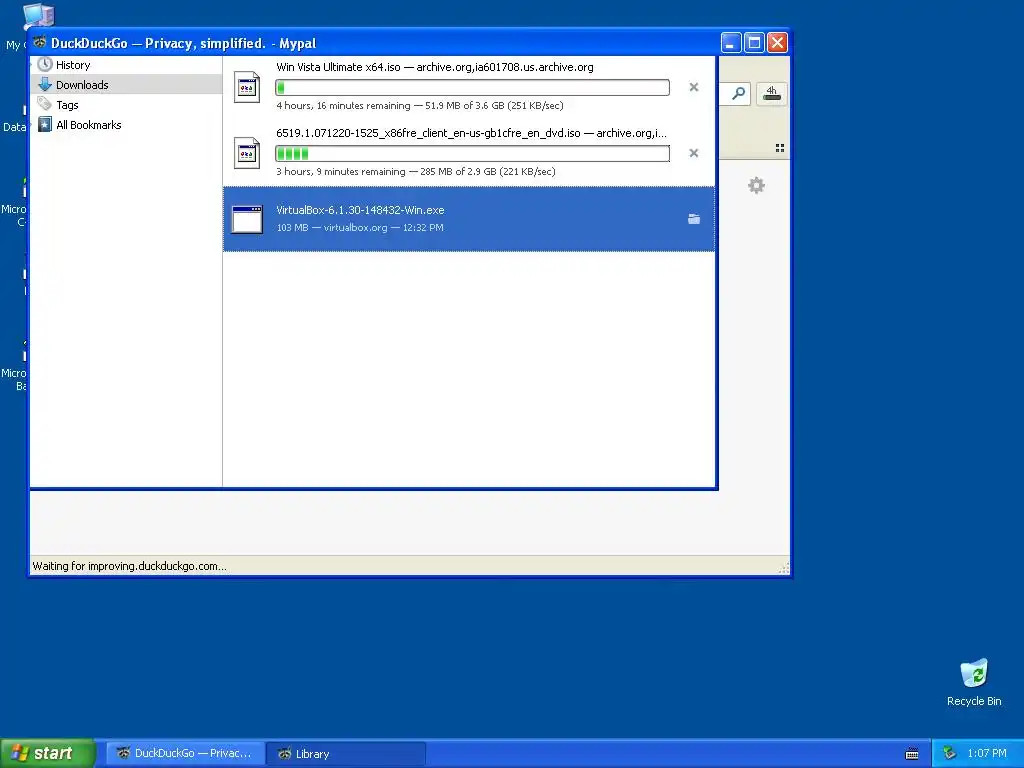Viewport: 1024px width, 768px height.
Task: Close the Mypal browser window
Action: [x=776, y=43]
